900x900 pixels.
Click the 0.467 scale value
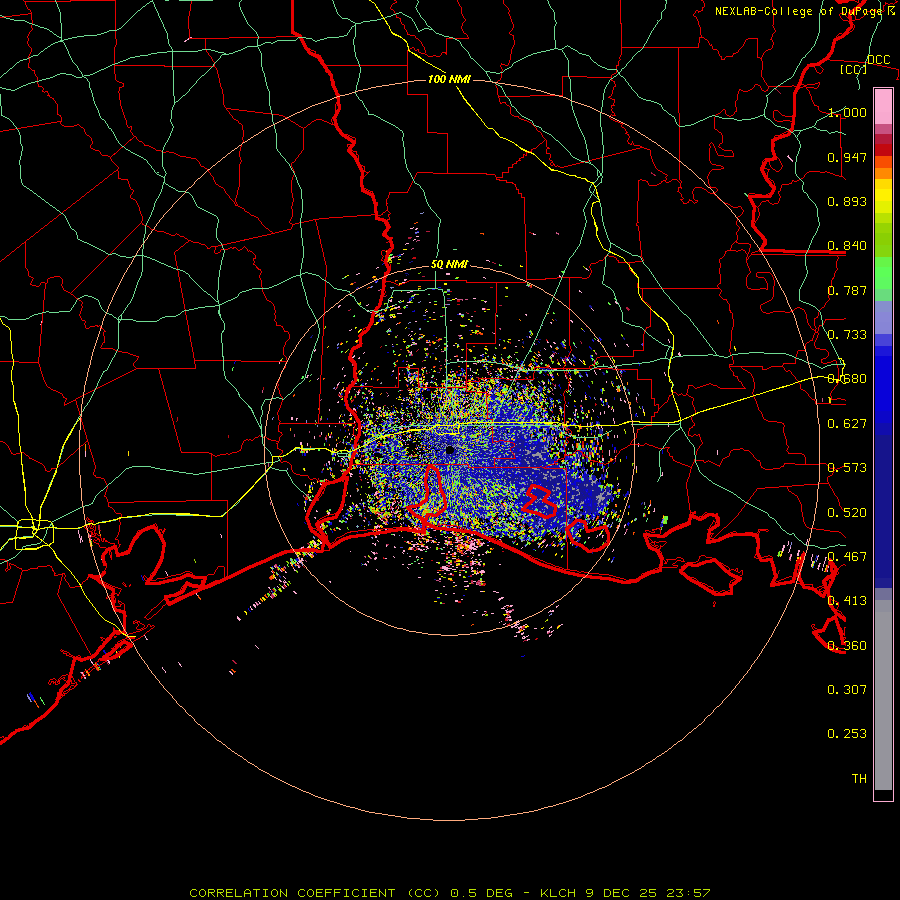click(x=847, y=557)
